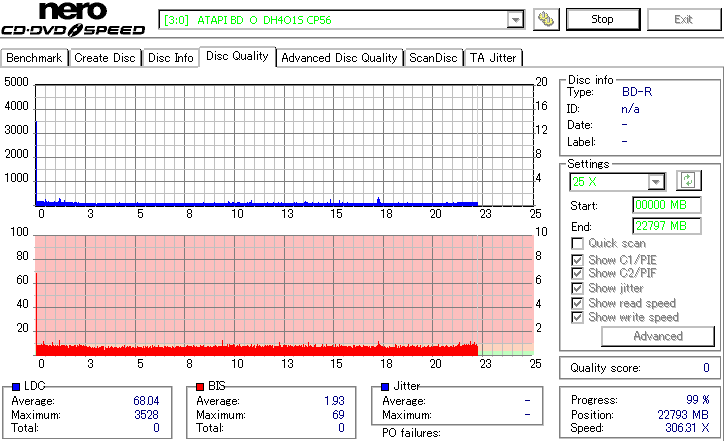Open the 25 X speed dropdown arrow
Image resolution: width=724 pixels, height=441 pixels.
[655, 182]
